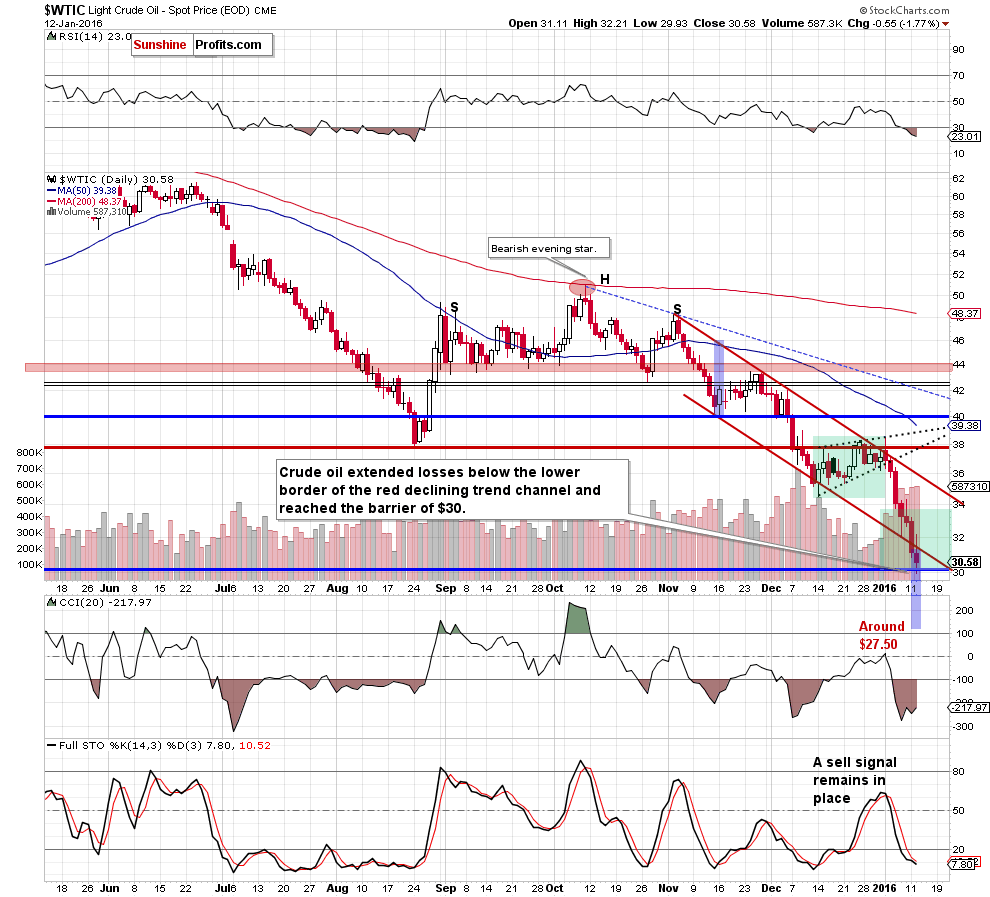
Task: Click the MA(50) 39.38 legend entry
Action: click(x=82, y=191)
